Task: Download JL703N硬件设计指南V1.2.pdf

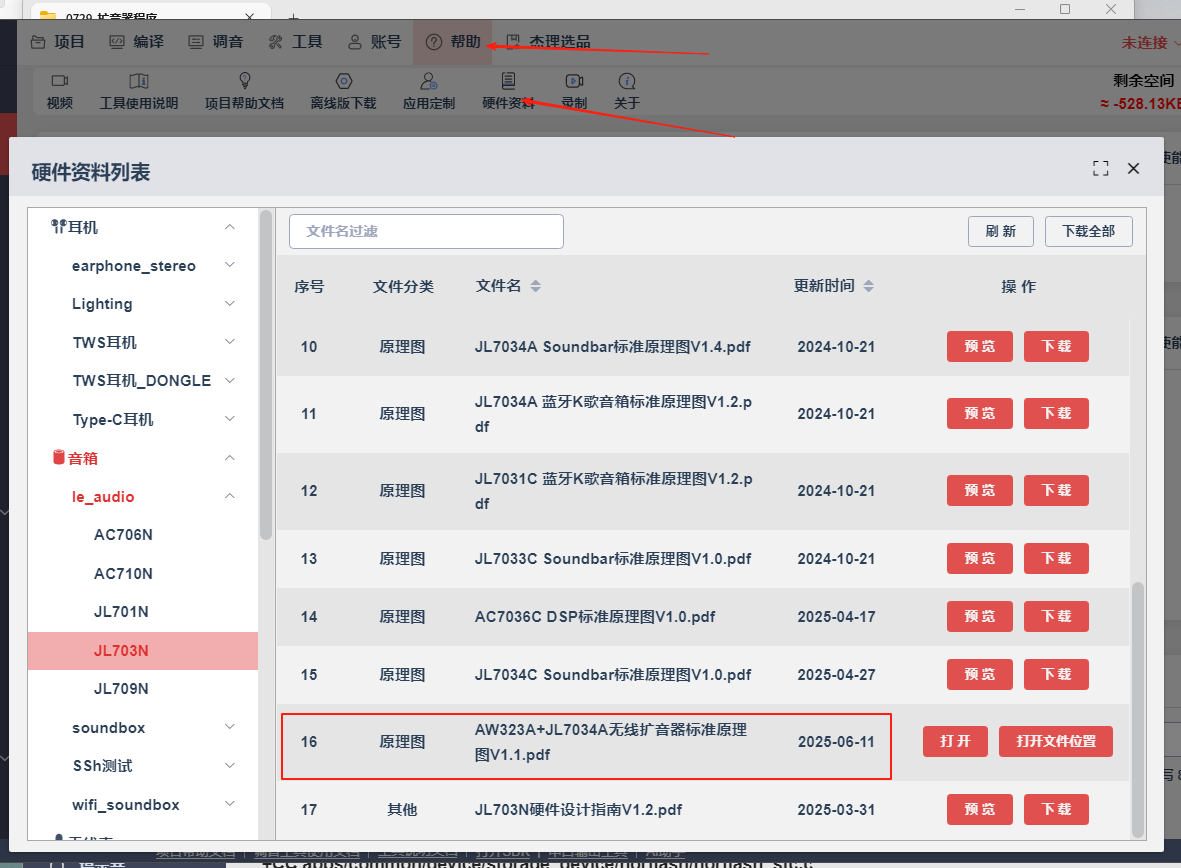Action: click(1056, 809)
